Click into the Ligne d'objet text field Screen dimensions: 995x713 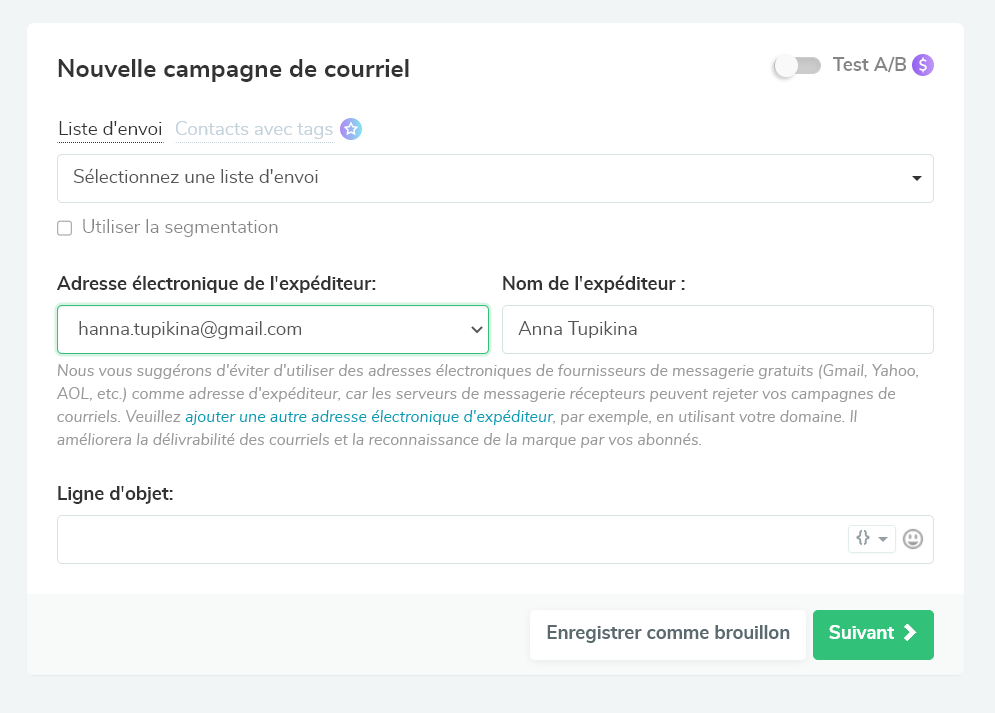pos(450,539)
